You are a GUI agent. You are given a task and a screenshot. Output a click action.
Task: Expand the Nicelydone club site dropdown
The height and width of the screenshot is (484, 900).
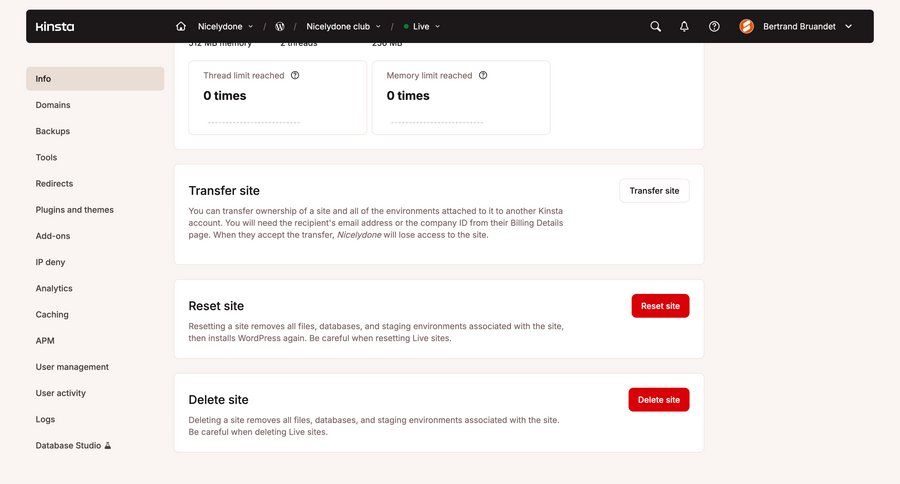point(343,27)
